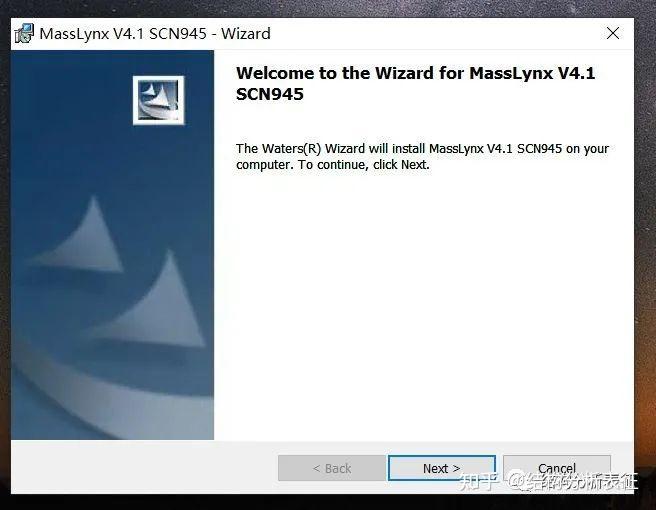656x510 pixels.
Task: Click the MassLynx sail logo thumbnail
Action: pos(159,100)
